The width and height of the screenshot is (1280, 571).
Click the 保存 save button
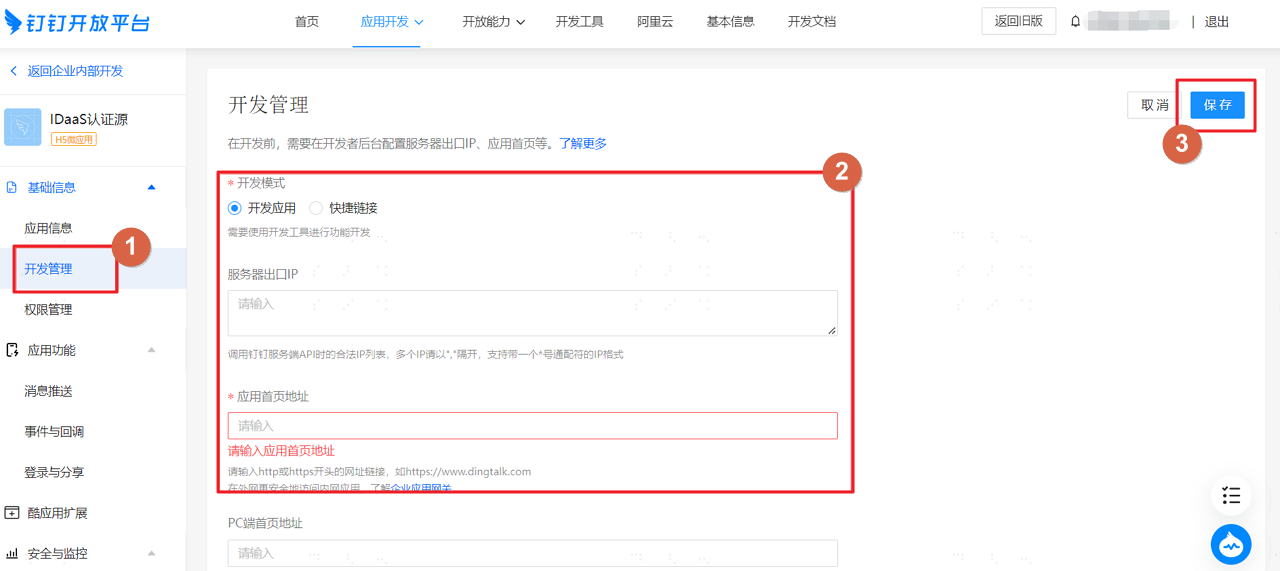[x=1217, y=105]
